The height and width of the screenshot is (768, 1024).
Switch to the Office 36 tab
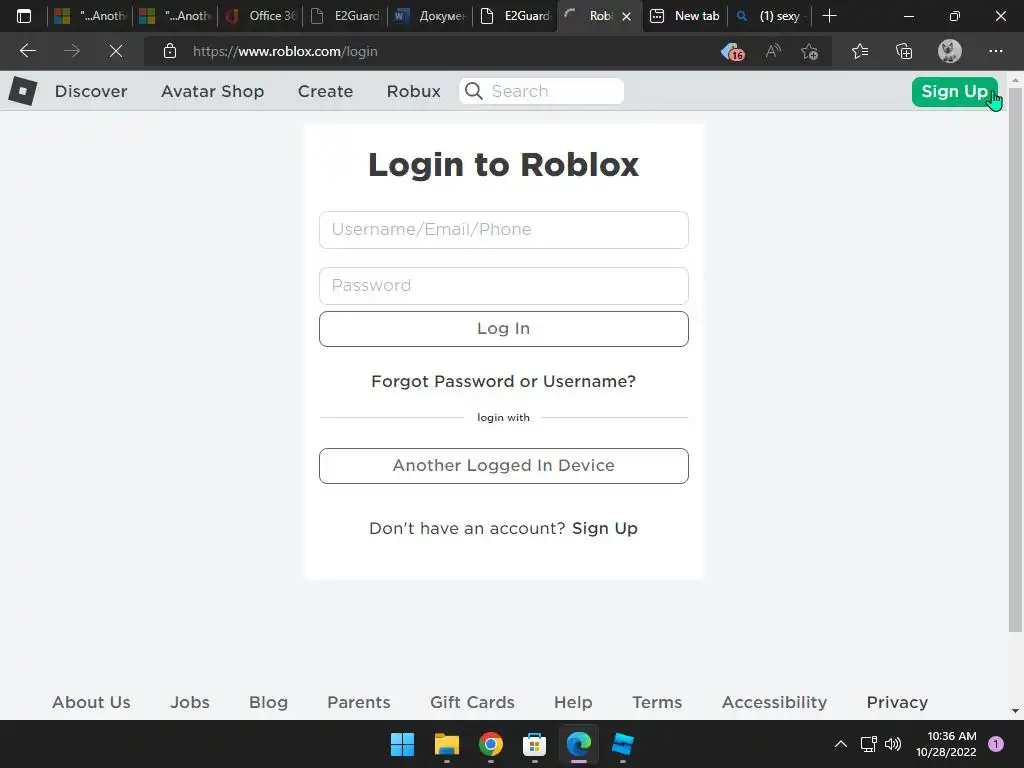pos(260,16)
